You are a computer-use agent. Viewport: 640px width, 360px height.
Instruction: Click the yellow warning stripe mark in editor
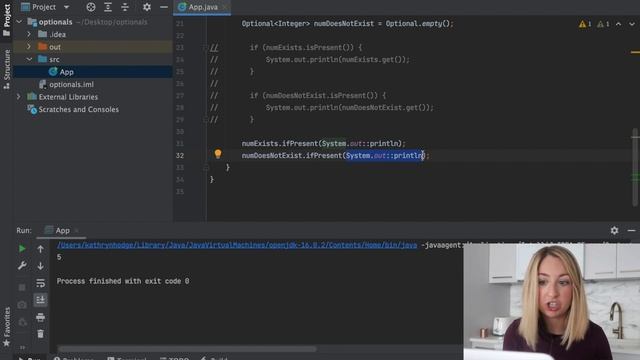[x=635, y=52]
